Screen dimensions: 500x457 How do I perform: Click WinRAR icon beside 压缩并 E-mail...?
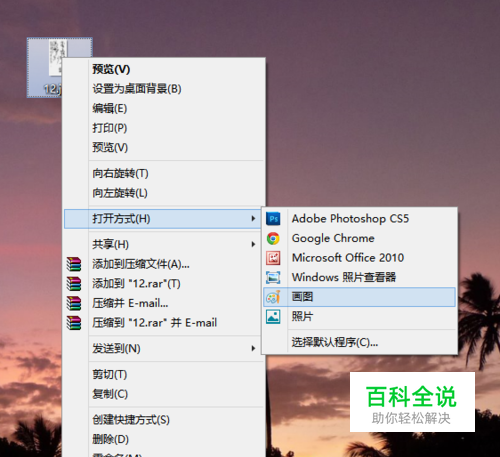pos(74,303)
